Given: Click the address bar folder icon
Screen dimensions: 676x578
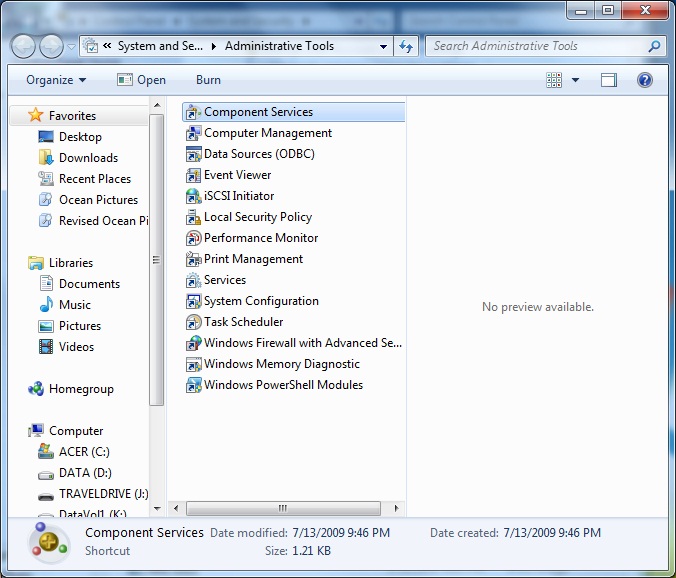Looking at the screenshot, I should click(91, 46).
